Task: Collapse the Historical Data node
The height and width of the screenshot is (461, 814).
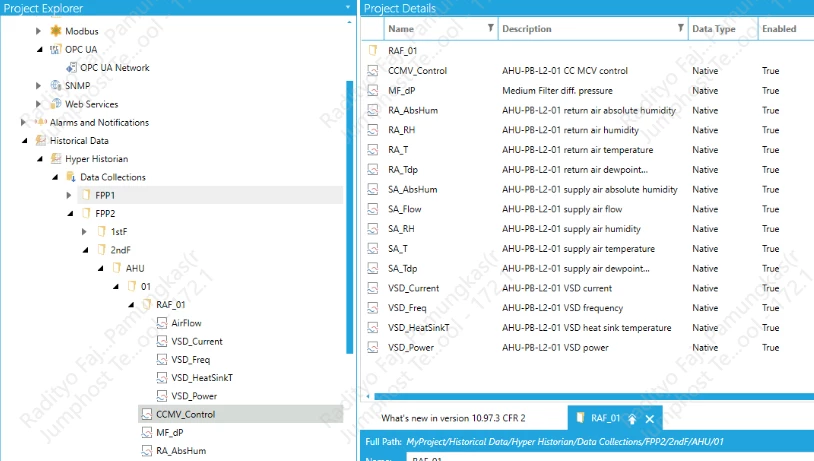Action: 24,141
